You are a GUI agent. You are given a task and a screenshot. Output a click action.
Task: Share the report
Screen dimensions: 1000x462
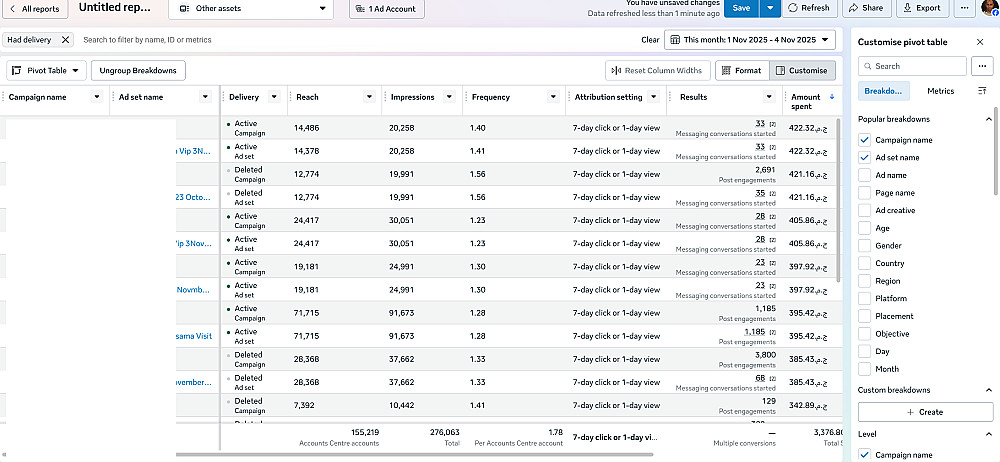(866, 8)
